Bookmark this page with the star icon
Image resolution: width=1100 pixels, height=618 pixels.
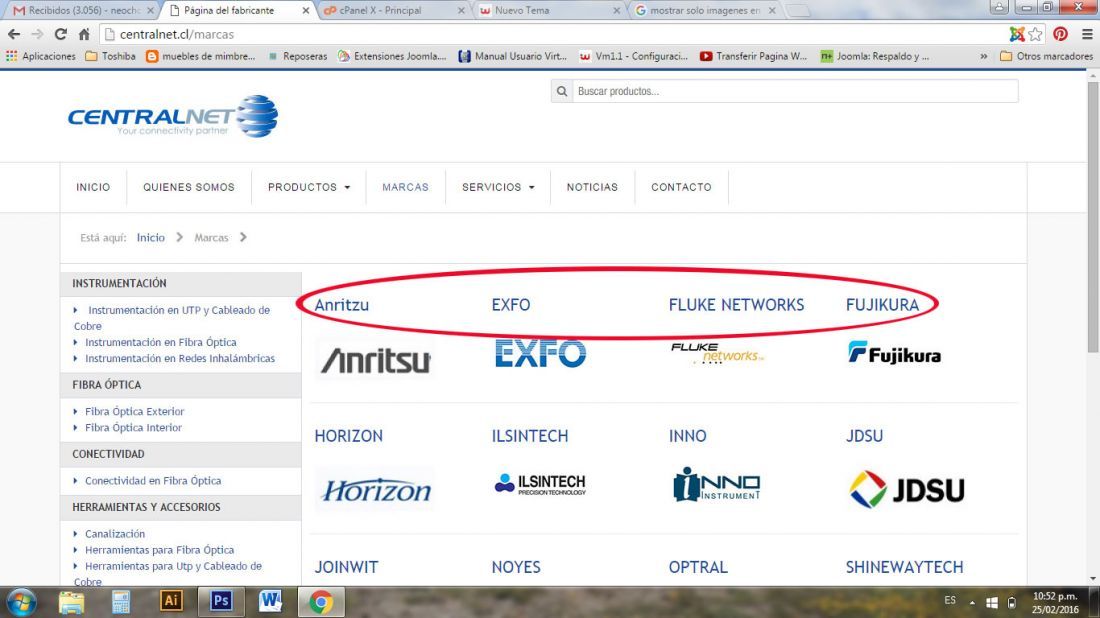click(1035, 34)
